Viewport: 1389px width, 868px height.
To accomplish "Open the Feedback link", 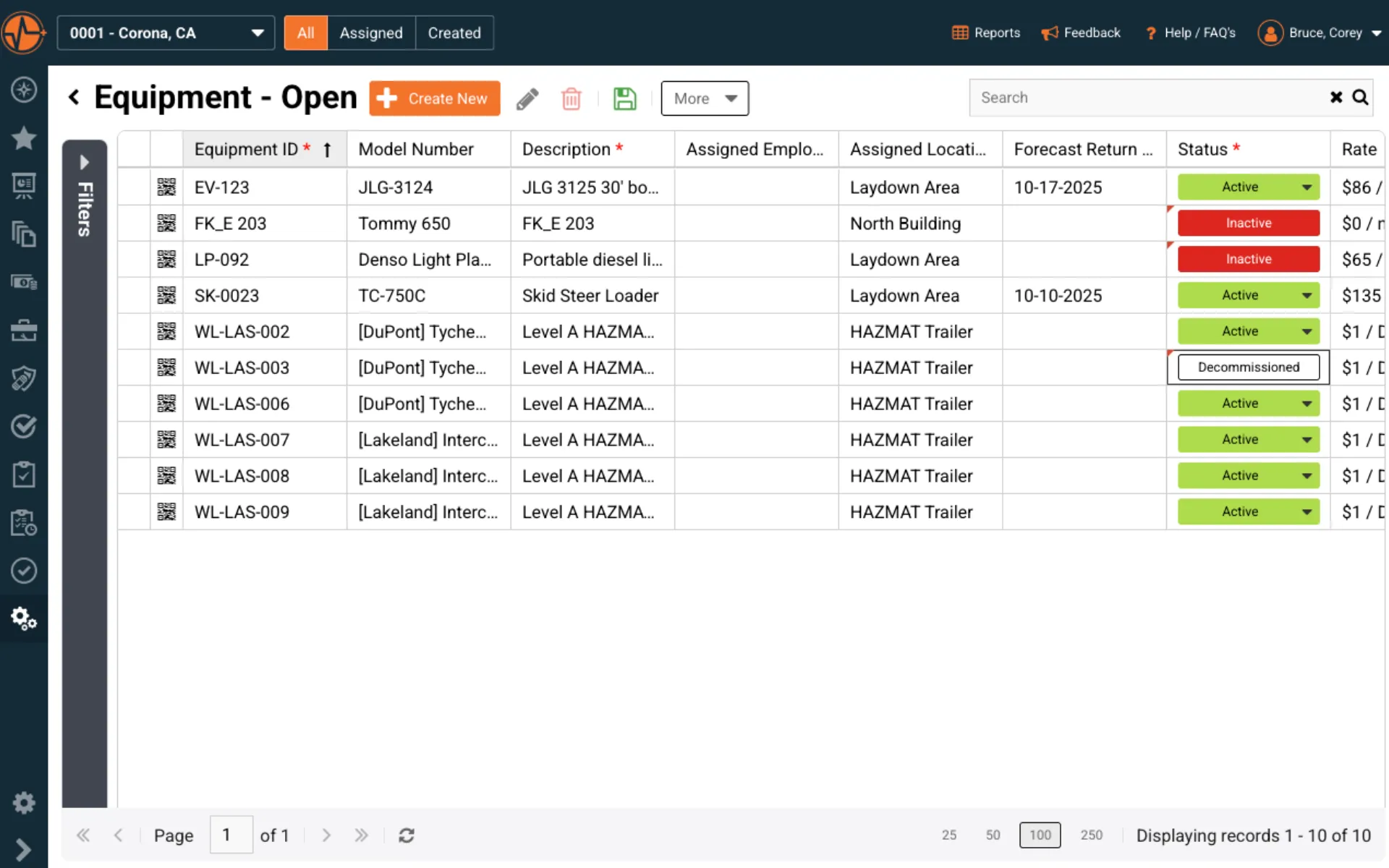I will click(x=1081, y=33).
